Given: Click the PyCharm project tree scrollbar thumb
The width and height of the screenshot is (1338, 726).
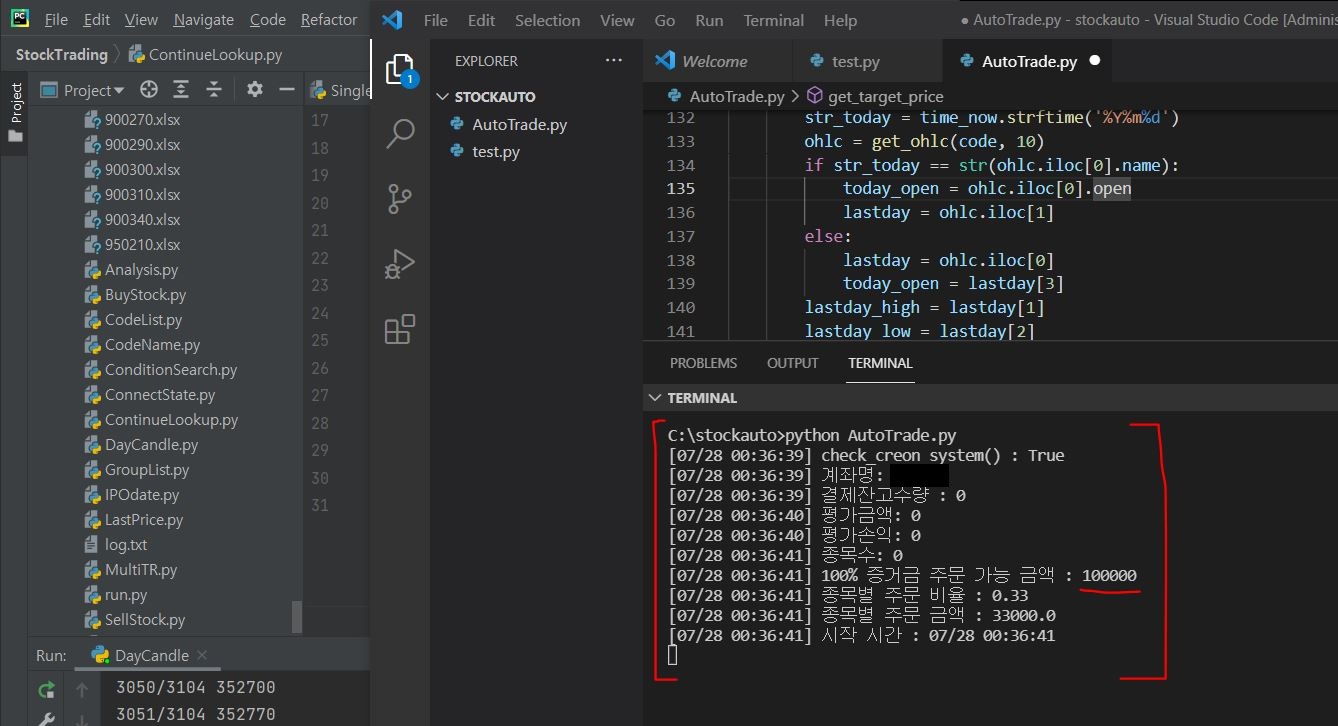Looking at the screenshot, I should (297, 617).
